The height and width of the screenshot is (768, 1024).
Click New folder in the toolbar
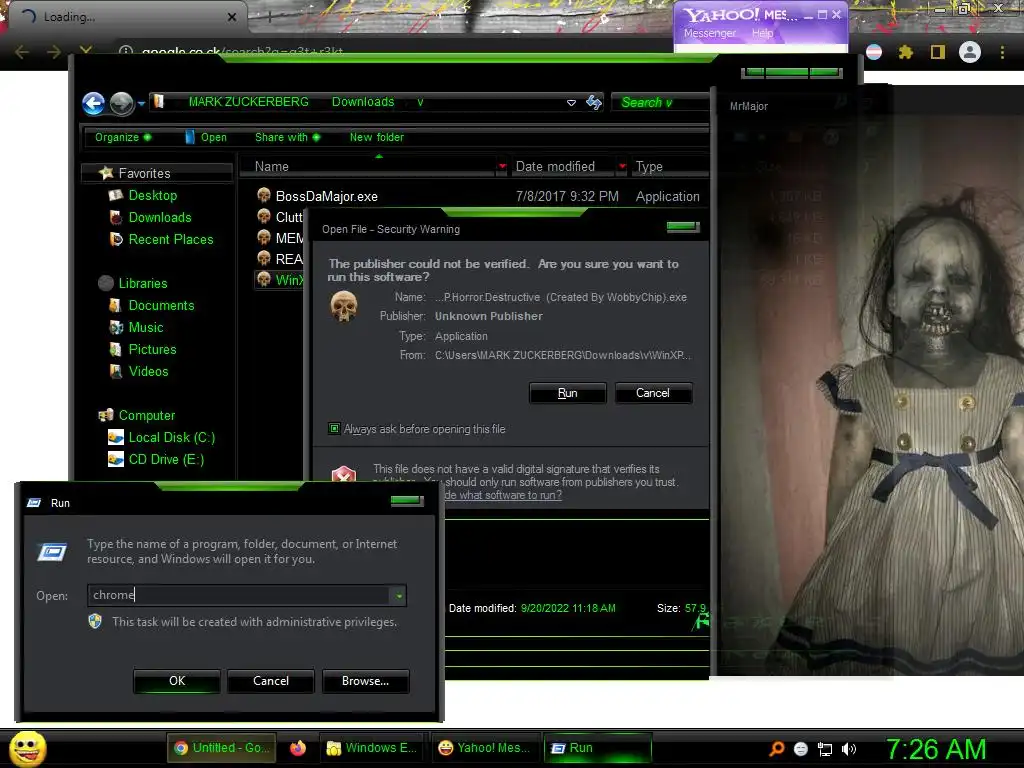tap(377, 137)
